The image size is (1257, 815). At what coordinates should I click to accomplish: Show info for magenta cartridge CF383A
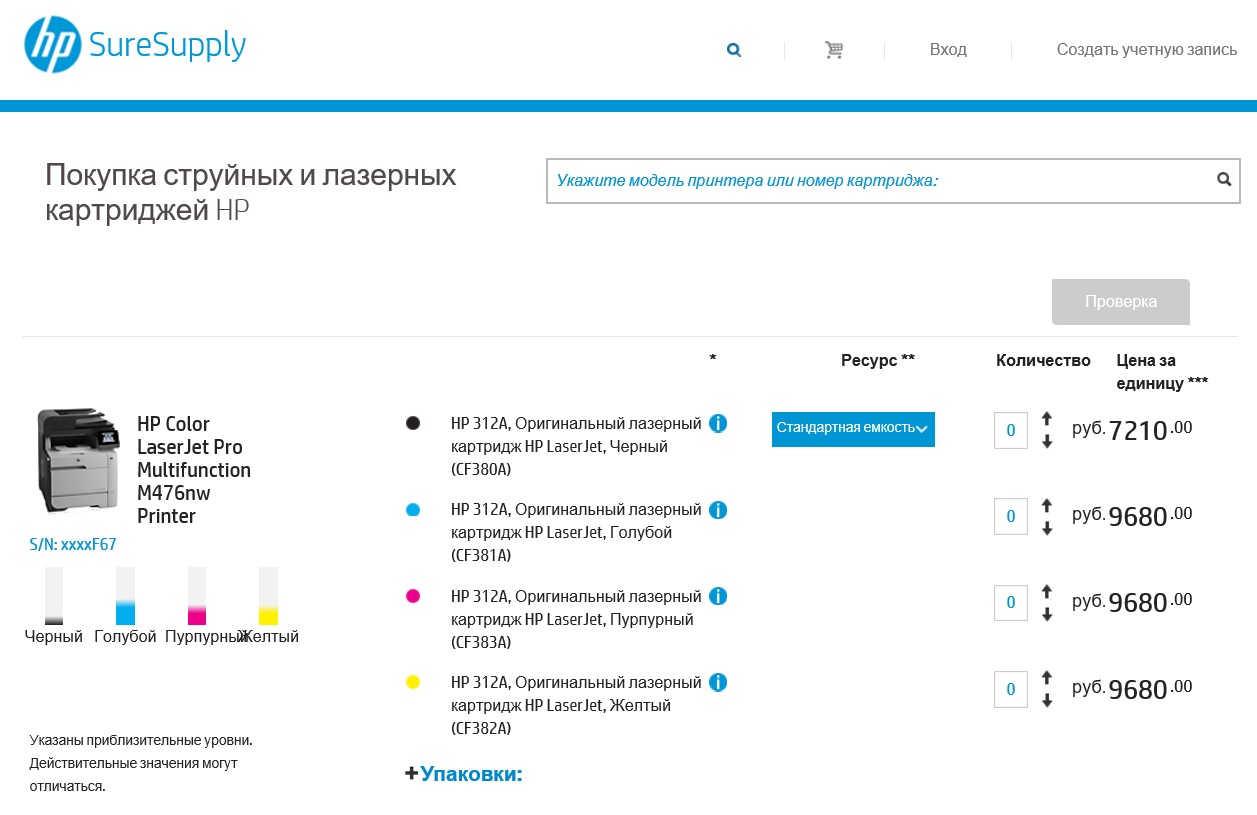tap(718, 596)
